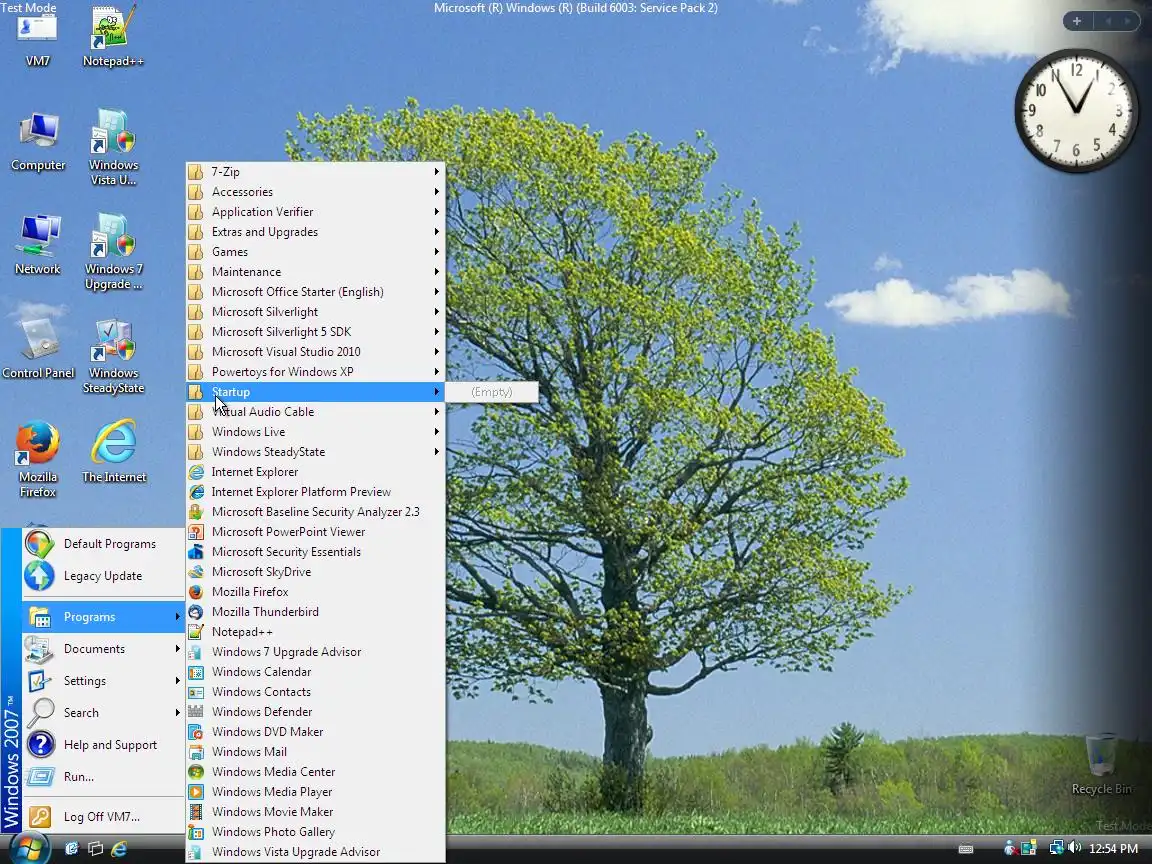Launch Microsoft SkyDrive
The width and height of the screenshot is (1152, 864).
coord(315,572)
